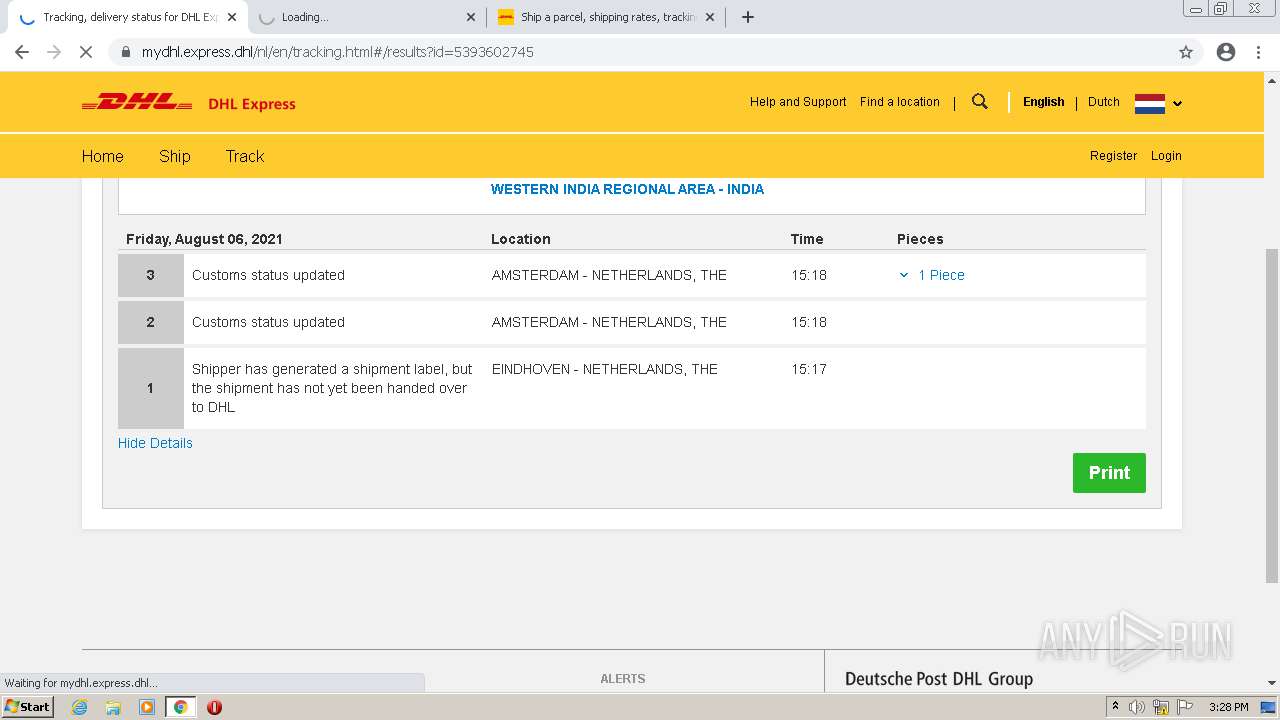Close the Tracking delivery status tab

coord(232,17)
